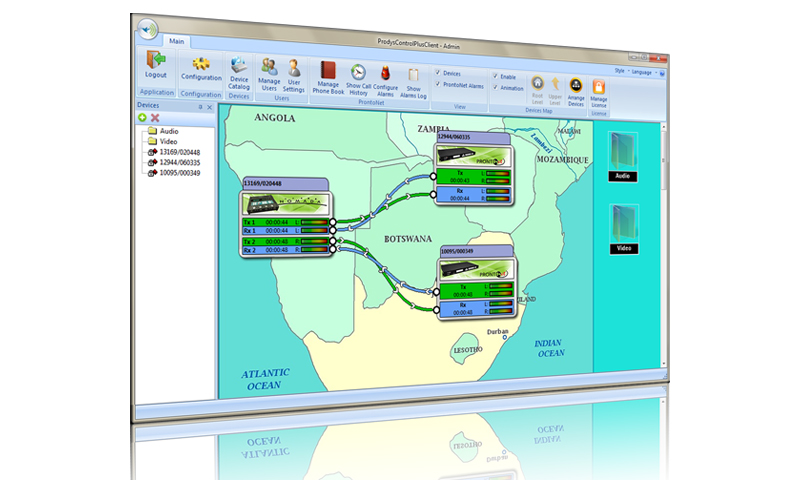Toggle the ProntoNet Alarms checkbox
This screenshot has height=480, width=800.
point(437,86)
